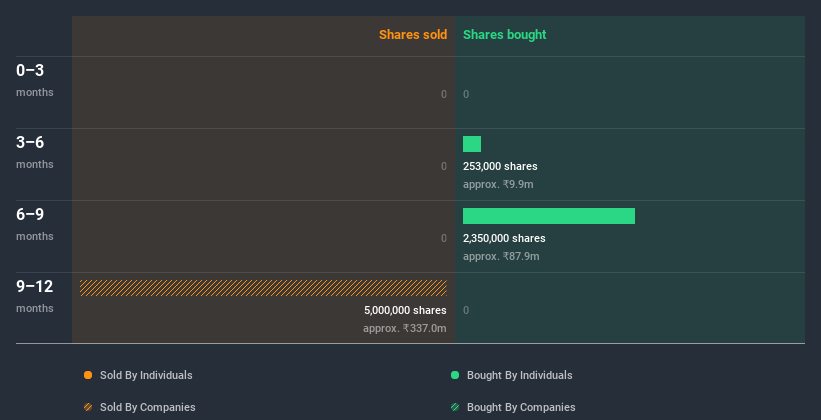Select the Bought By Companies legend label
The image size is (821, 420).
coord(521,407)
